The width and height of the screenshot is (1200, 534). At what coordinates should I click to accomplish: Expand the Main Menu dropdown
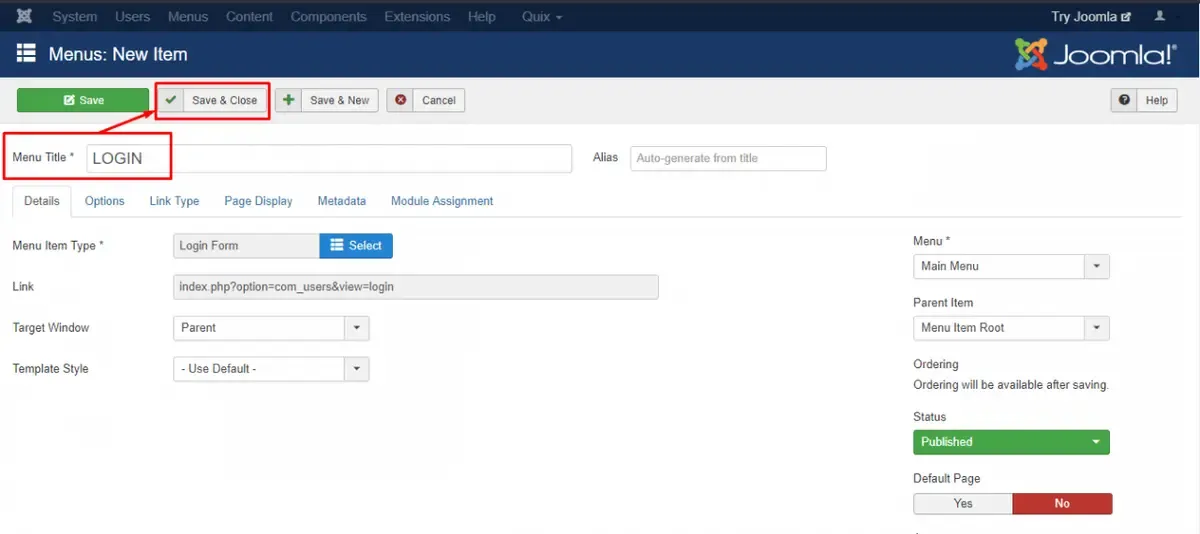click(1011, 266)
